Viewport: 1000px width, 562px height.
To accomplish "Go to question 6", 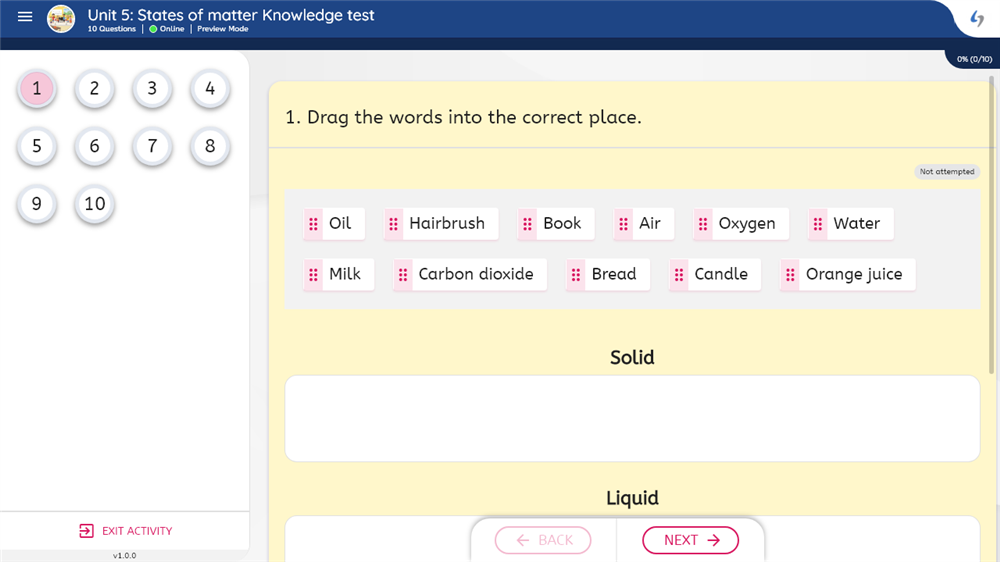I will click(94, 146).
